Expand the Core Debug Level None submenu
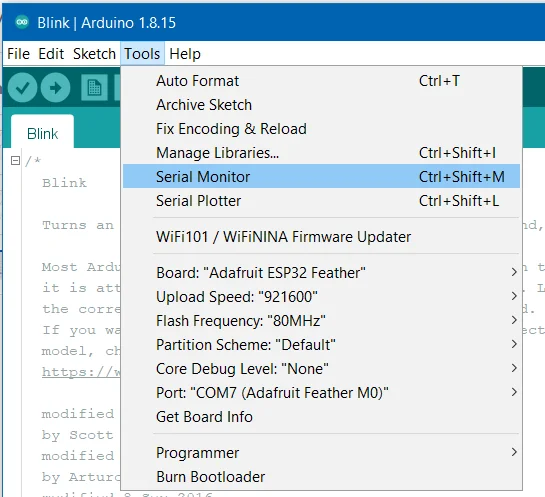545x497 pixels. pyautogui.click(x=322, y=369)
